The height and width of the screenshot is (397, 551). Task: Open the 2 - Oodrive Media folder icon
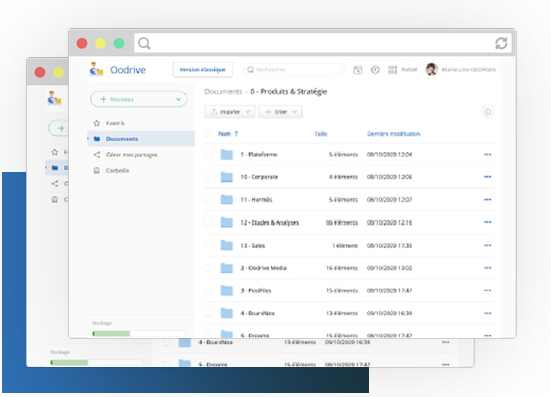(227, 268)
